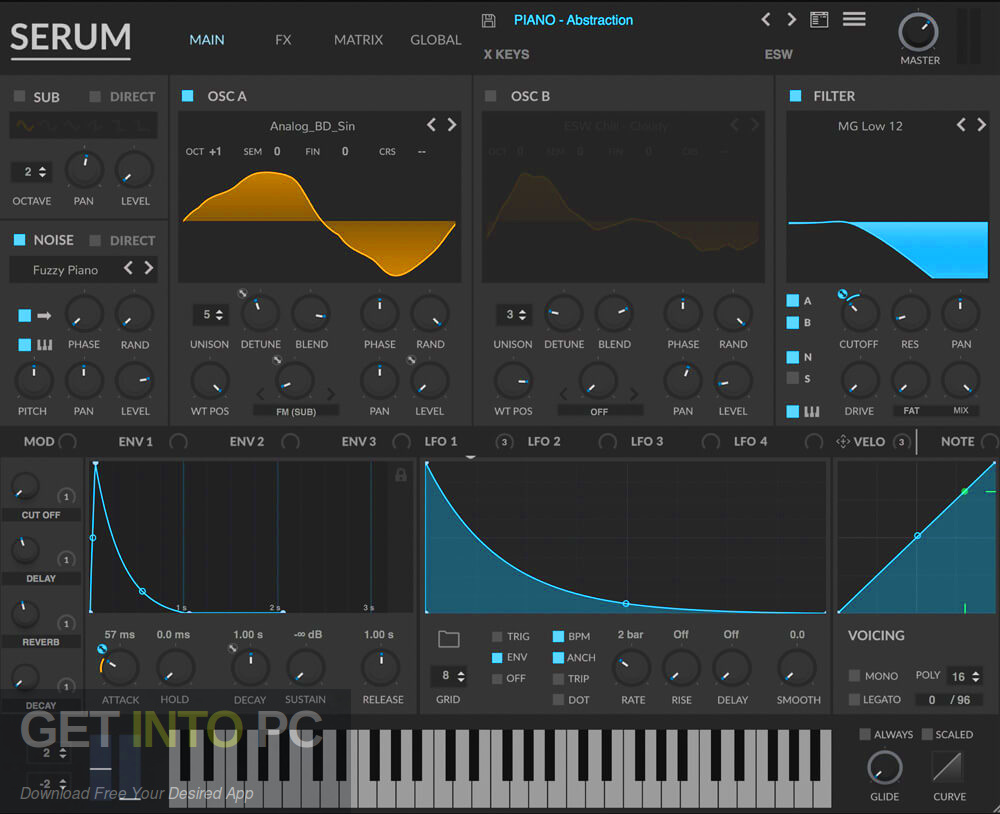Adjust the SUB octave stepper
The height and width of the screenshot is (814, 1000).
[33, 172]
